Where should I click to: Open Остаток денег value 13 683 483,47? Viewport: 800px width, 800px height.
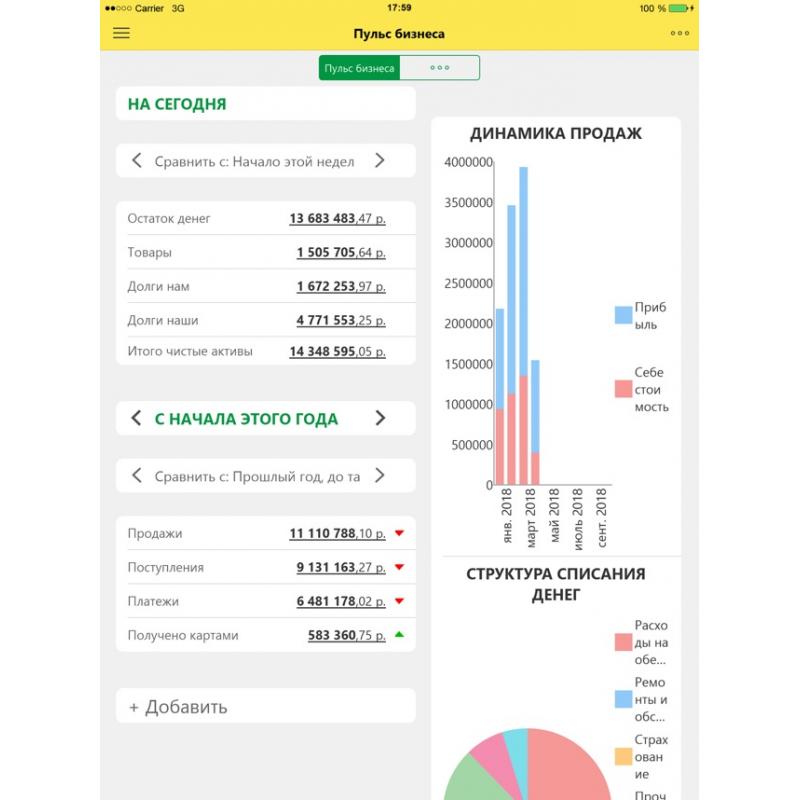tap(337, 218)
